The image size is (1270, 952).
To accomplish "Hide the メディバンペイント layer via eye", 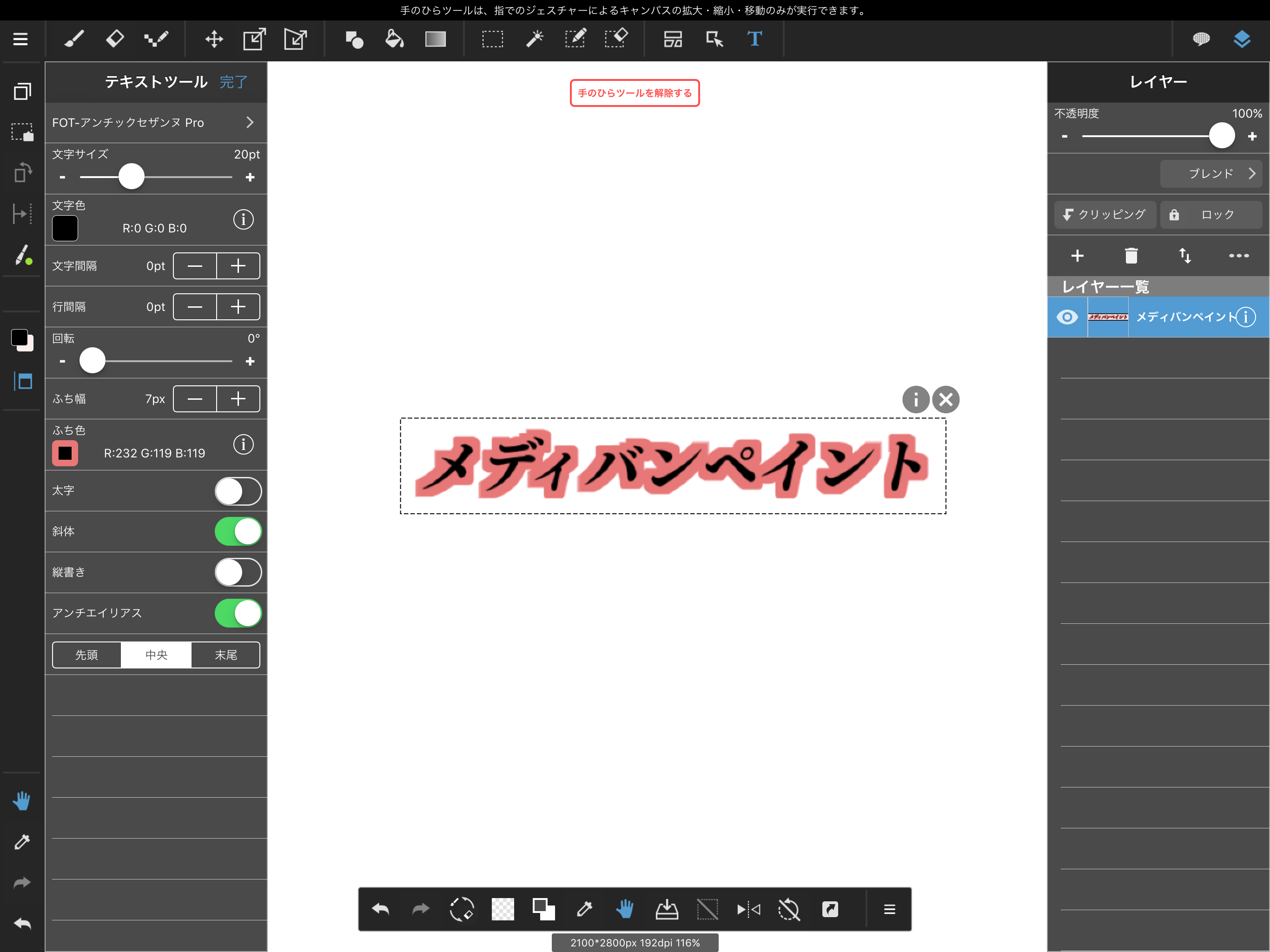I will (1067, 317).
